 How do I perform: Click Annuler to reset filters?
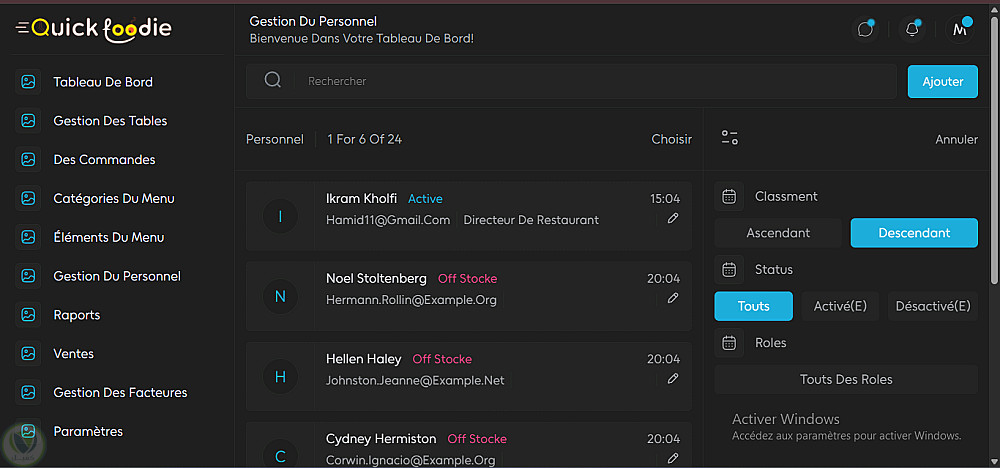956,139
